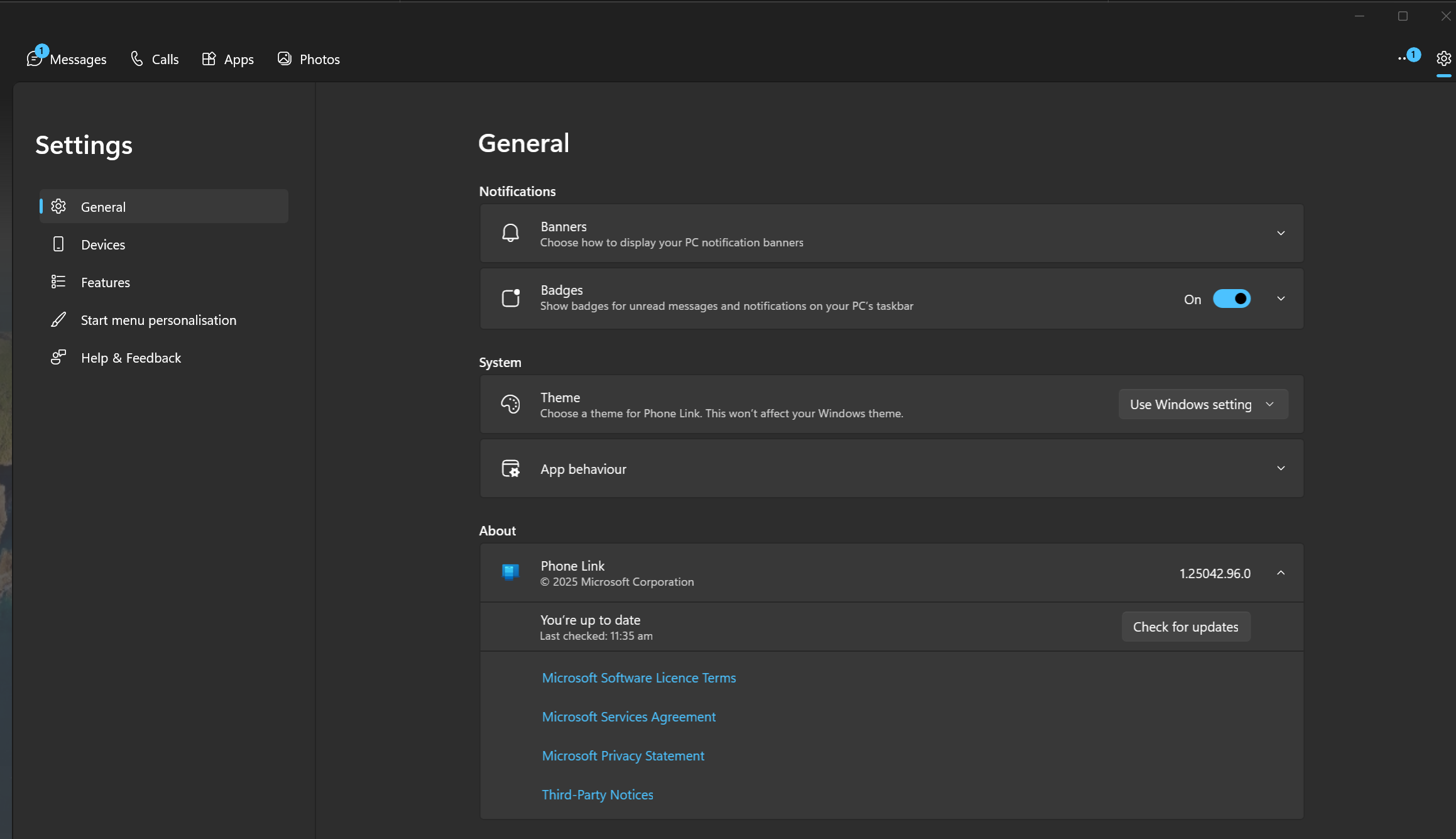Click the Calls phone handset icon
Image resolution: width=1456 pixels, height=839 pixels.
(x=137, y=58)
